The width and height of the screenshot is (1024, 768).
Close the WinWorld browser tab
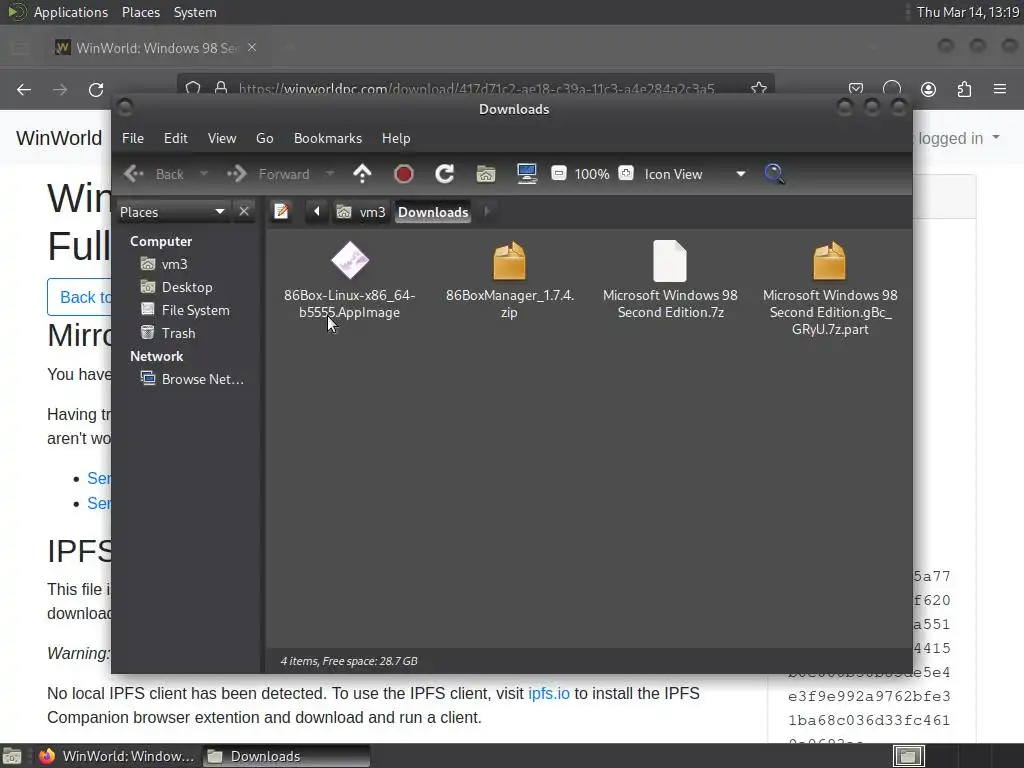pos(252,48)
